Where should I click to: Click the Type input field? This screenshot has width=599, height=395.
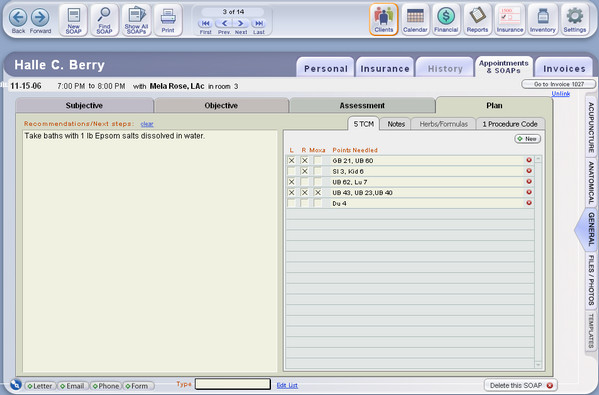click(x=233, y=384)
